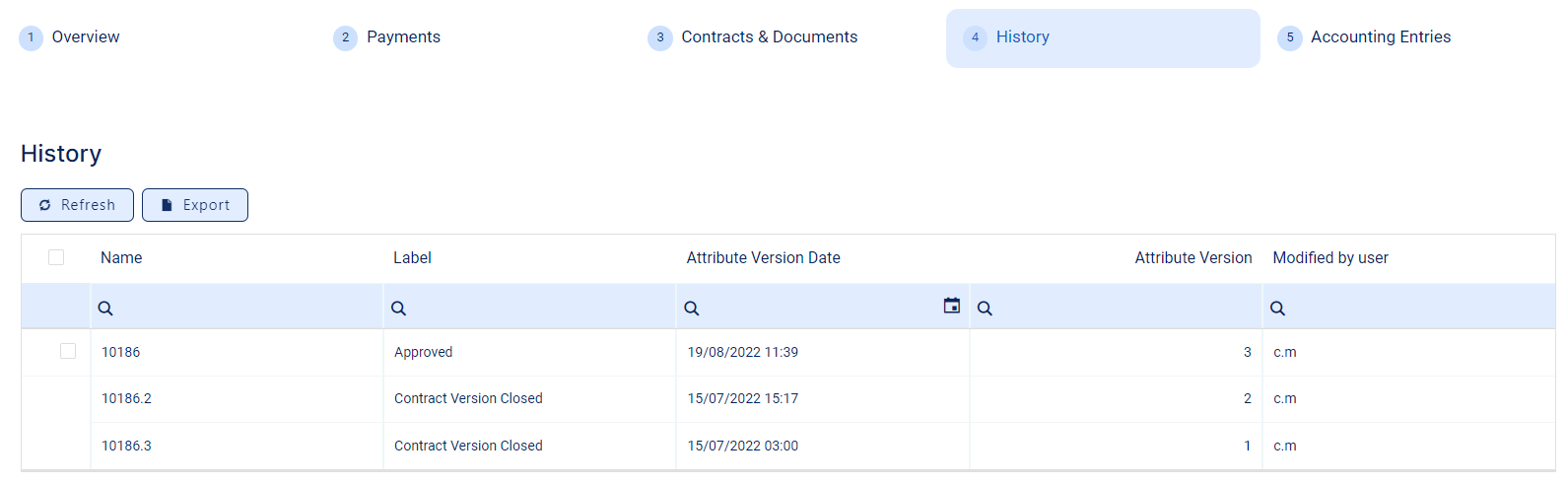Click search icon in Attribute Version Date filter
Viewport: 1568px width, 484px height.
click(692, 309)
